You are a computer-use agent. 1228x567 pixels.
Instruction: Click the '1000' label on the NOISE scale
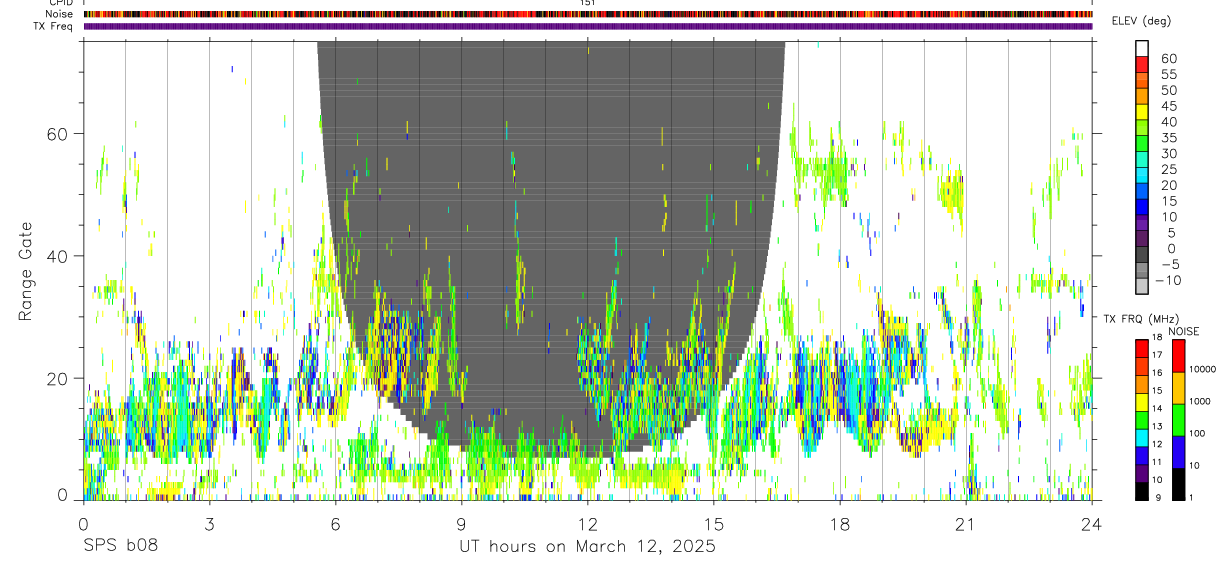[x=1201, y=402]
